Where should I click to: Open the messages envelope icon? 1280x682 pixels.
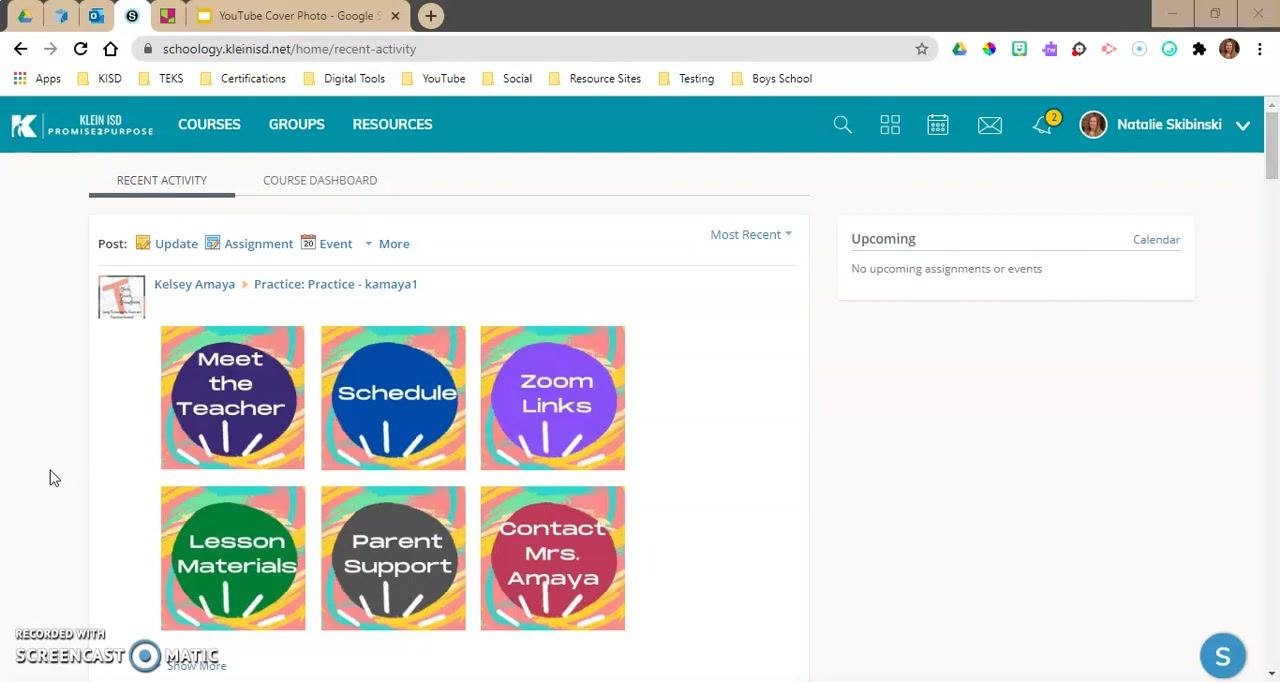pyautogui.click(x=990, y=124)
